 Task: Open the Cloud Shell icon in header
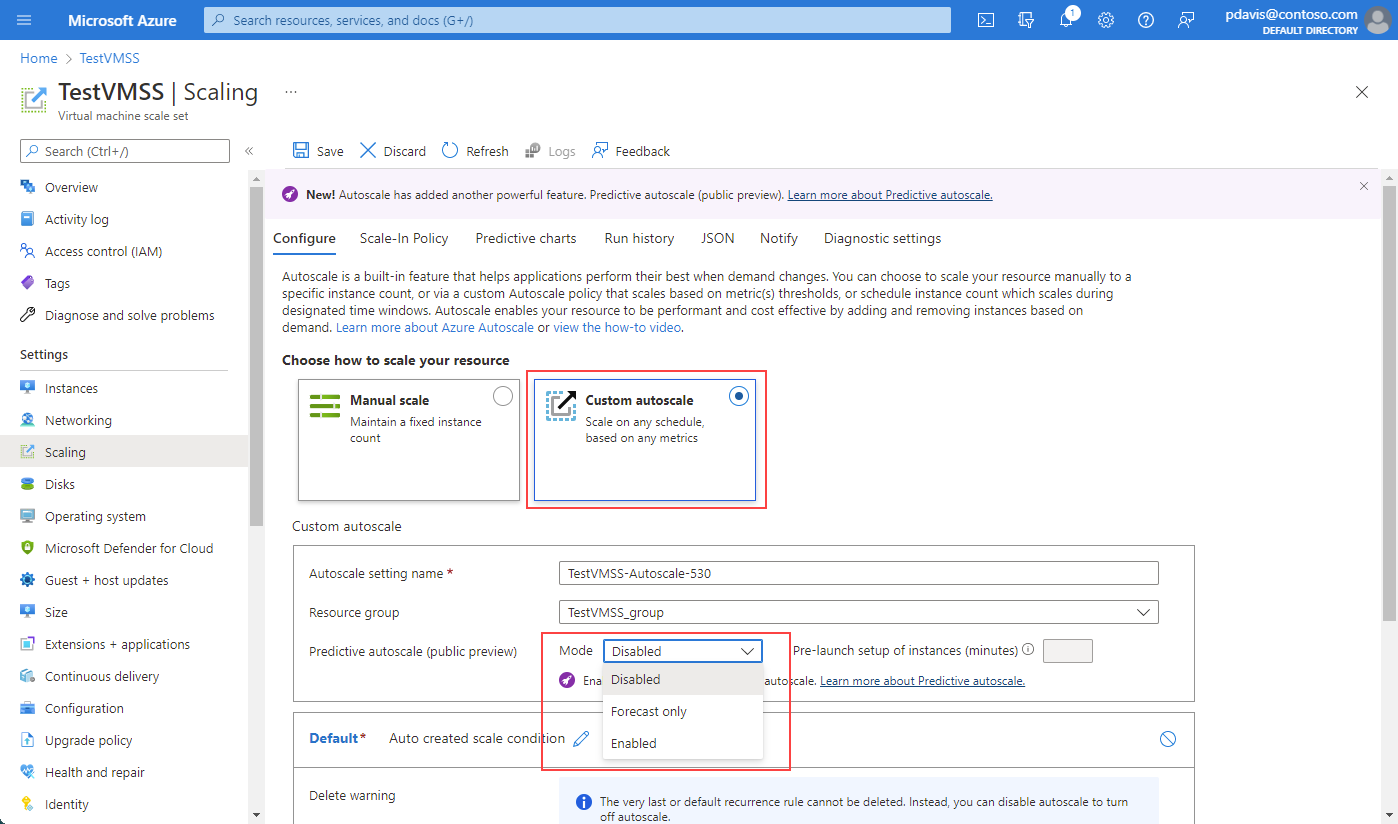(986, 20)
